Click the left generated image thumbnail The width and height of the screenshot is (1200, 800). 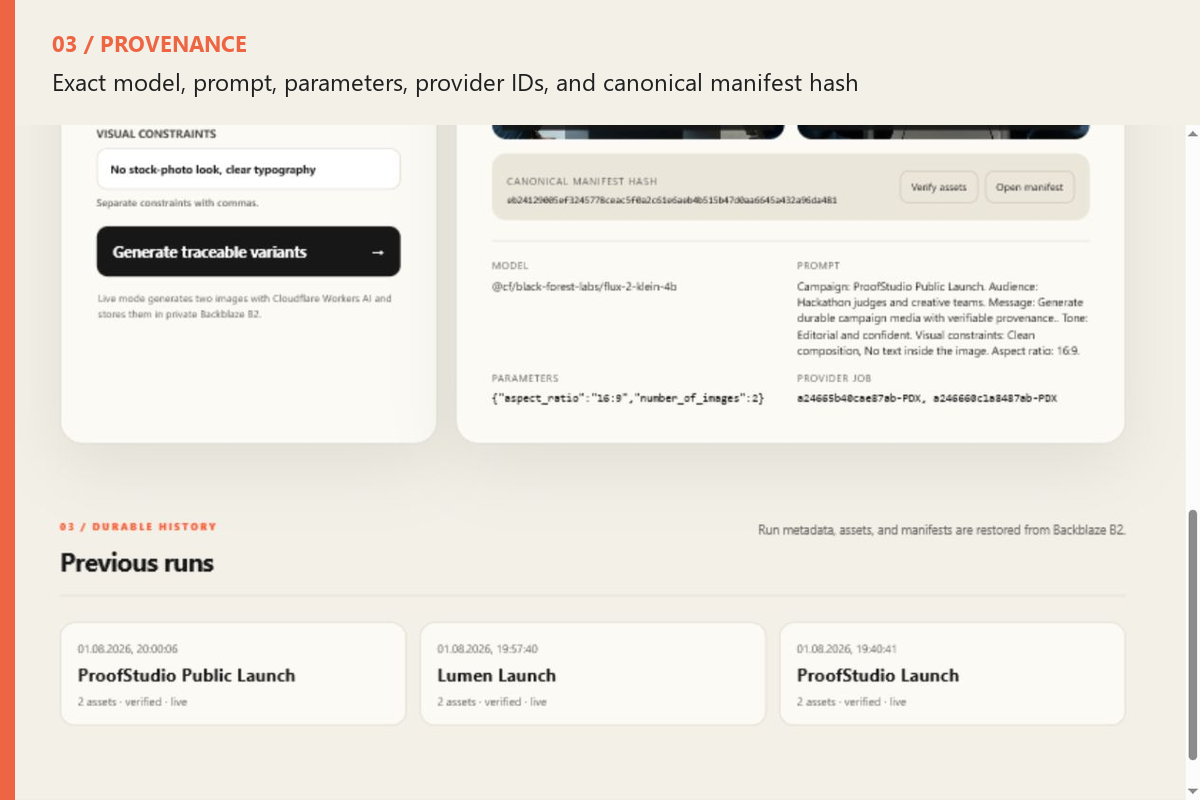[x=638, y=132]
